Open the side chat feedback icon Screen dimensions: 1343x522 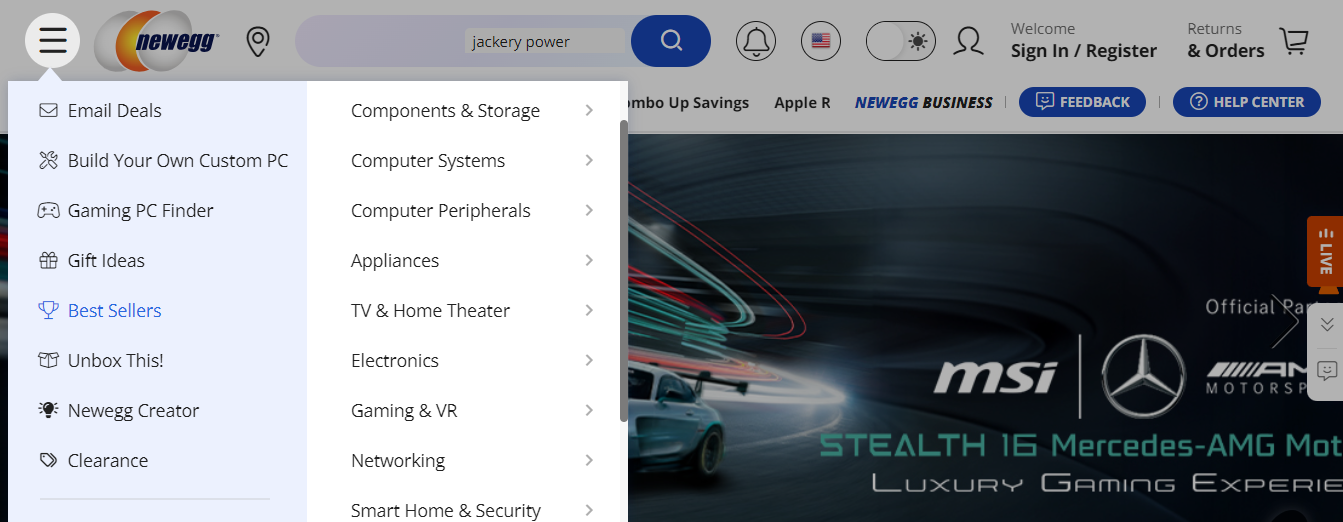tap(1327, 371)
